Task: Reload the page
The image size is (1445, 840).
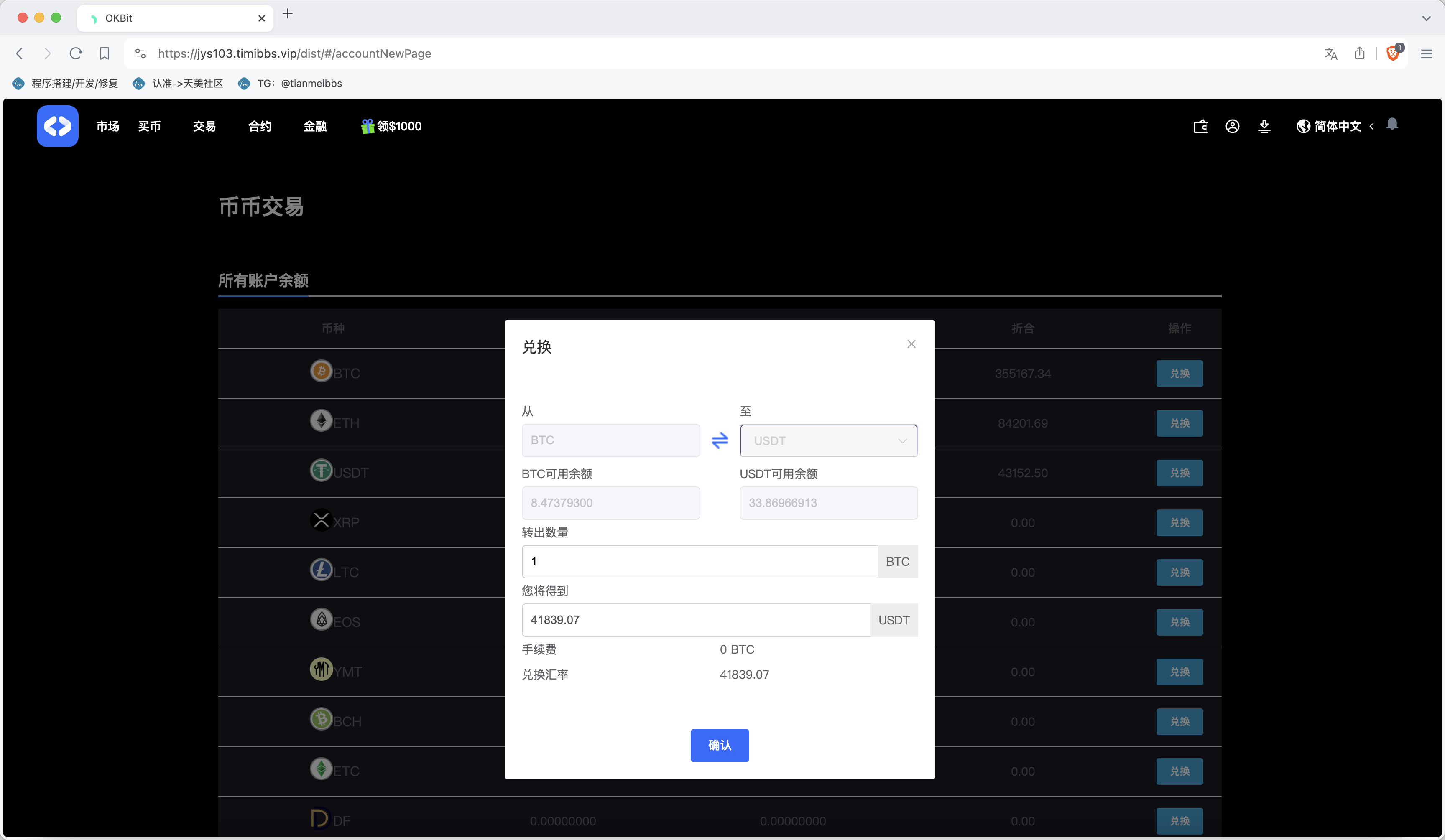Action: pyautogui.click(x=76, y=53)
